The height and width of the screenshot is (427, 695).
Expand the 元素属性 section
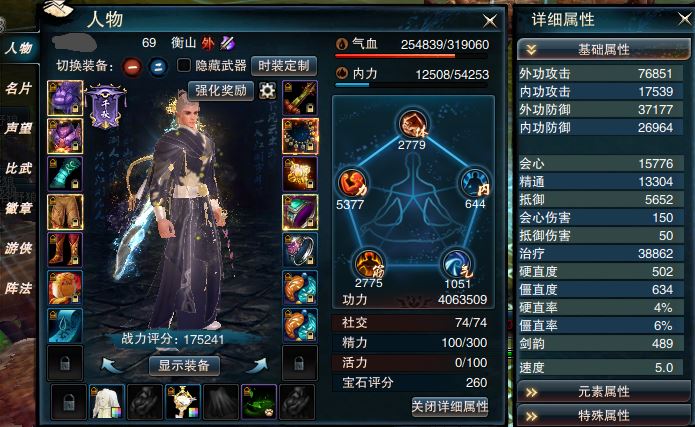point(604,392)
